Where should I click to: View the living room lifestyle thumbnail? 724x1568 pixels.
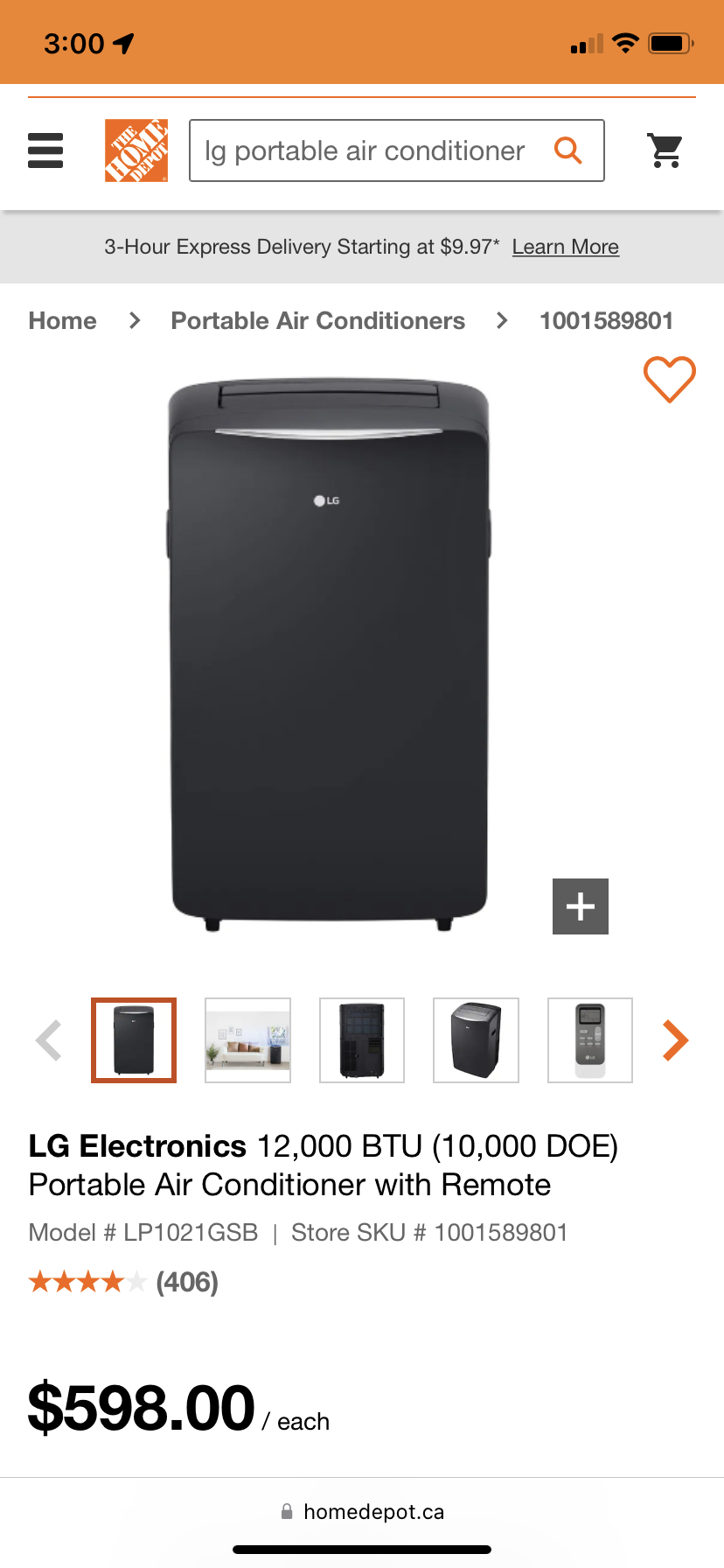tap(247, 1040)
